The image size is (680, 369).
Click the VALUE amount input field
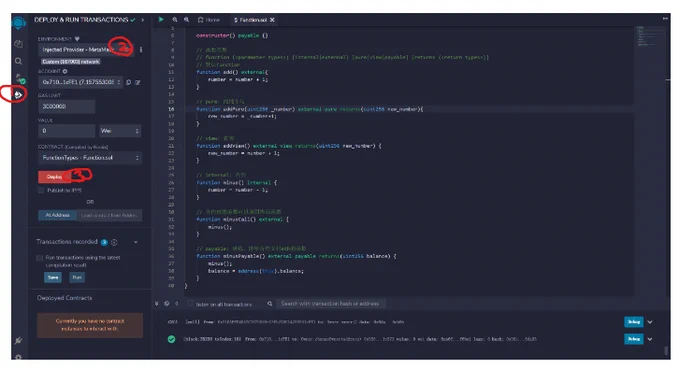(66, 131)
